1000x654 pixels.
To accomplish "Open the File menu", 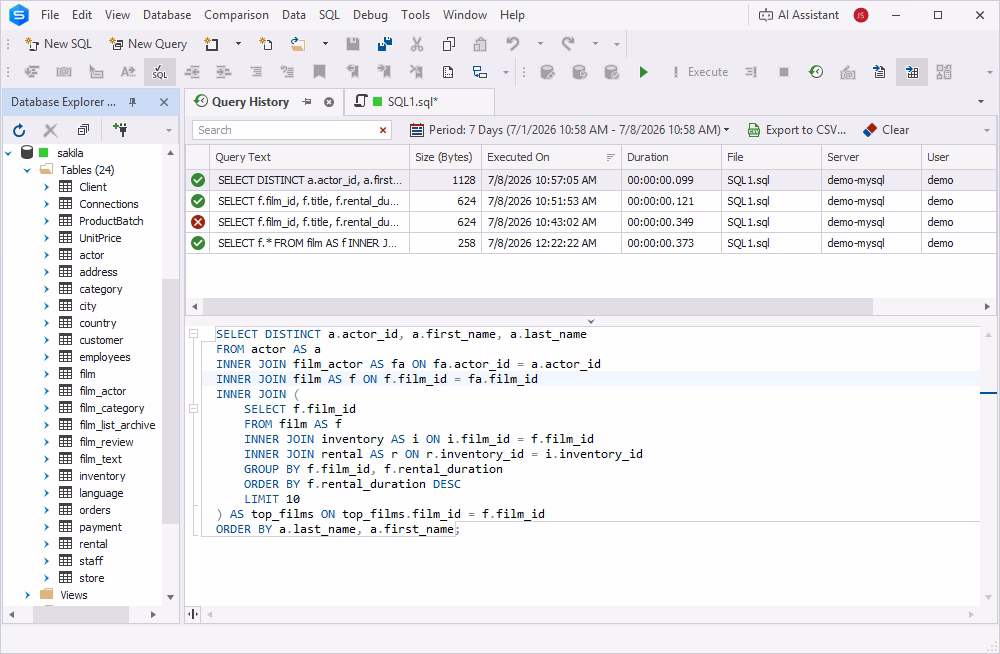I will click(x=50, y=15).
